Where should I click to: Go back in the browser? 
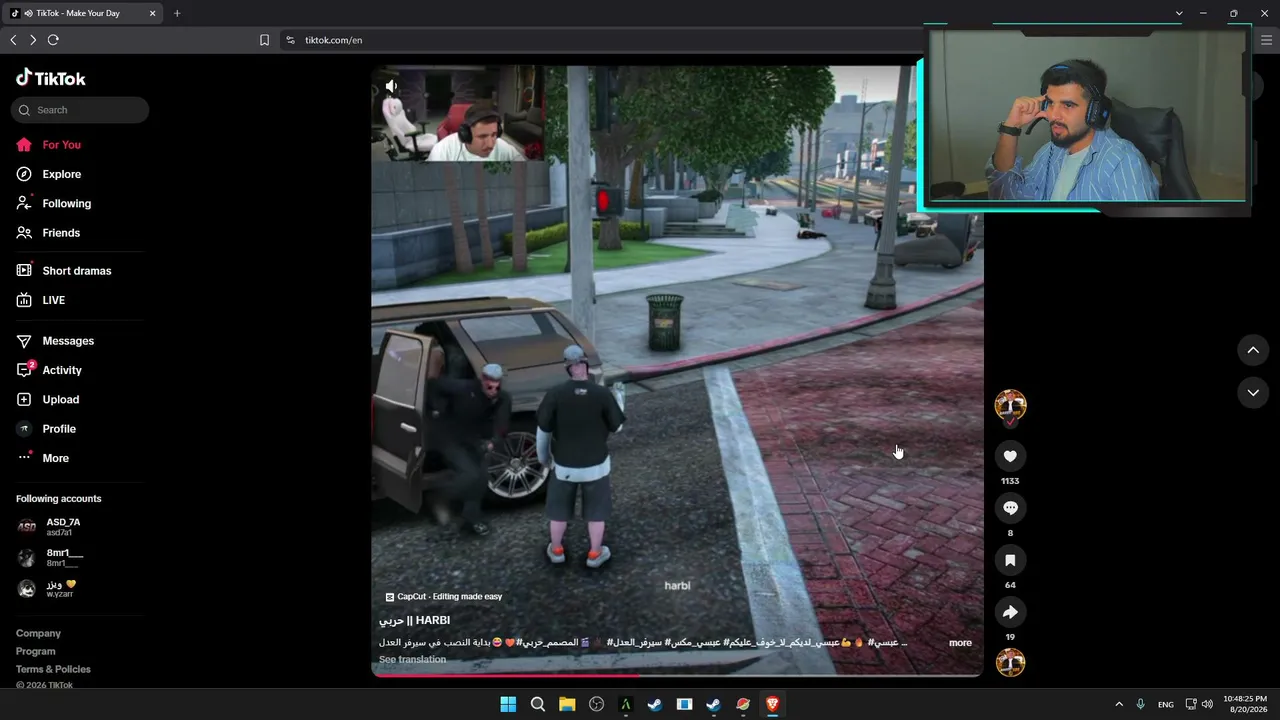(x=13, y=40)
